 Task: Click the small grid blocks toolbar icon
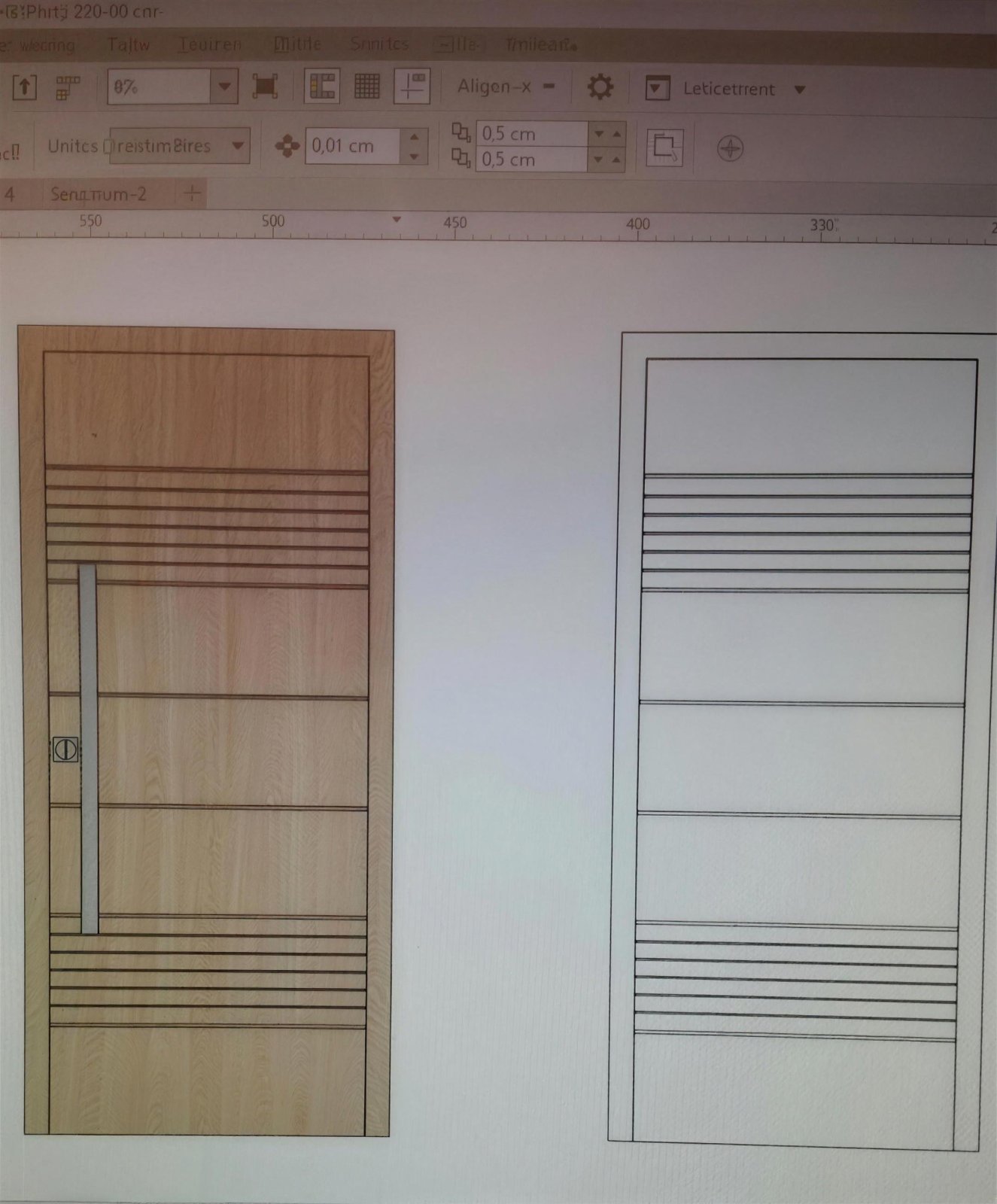[x=68, y=88]
